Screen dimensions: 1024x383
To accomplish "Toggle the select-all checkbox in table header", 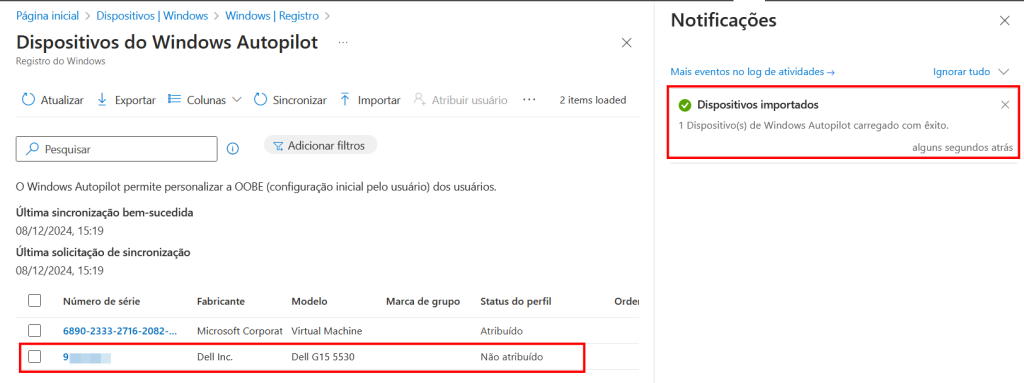I will 35,301.
